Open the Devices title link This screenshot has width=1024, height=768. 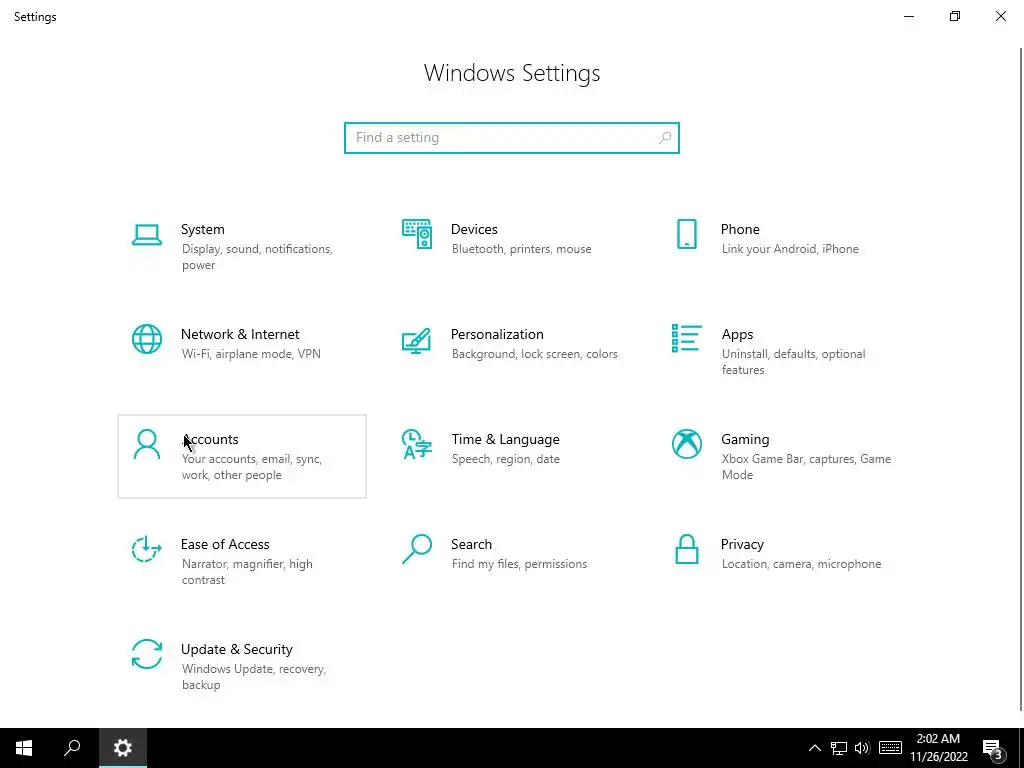474,229
